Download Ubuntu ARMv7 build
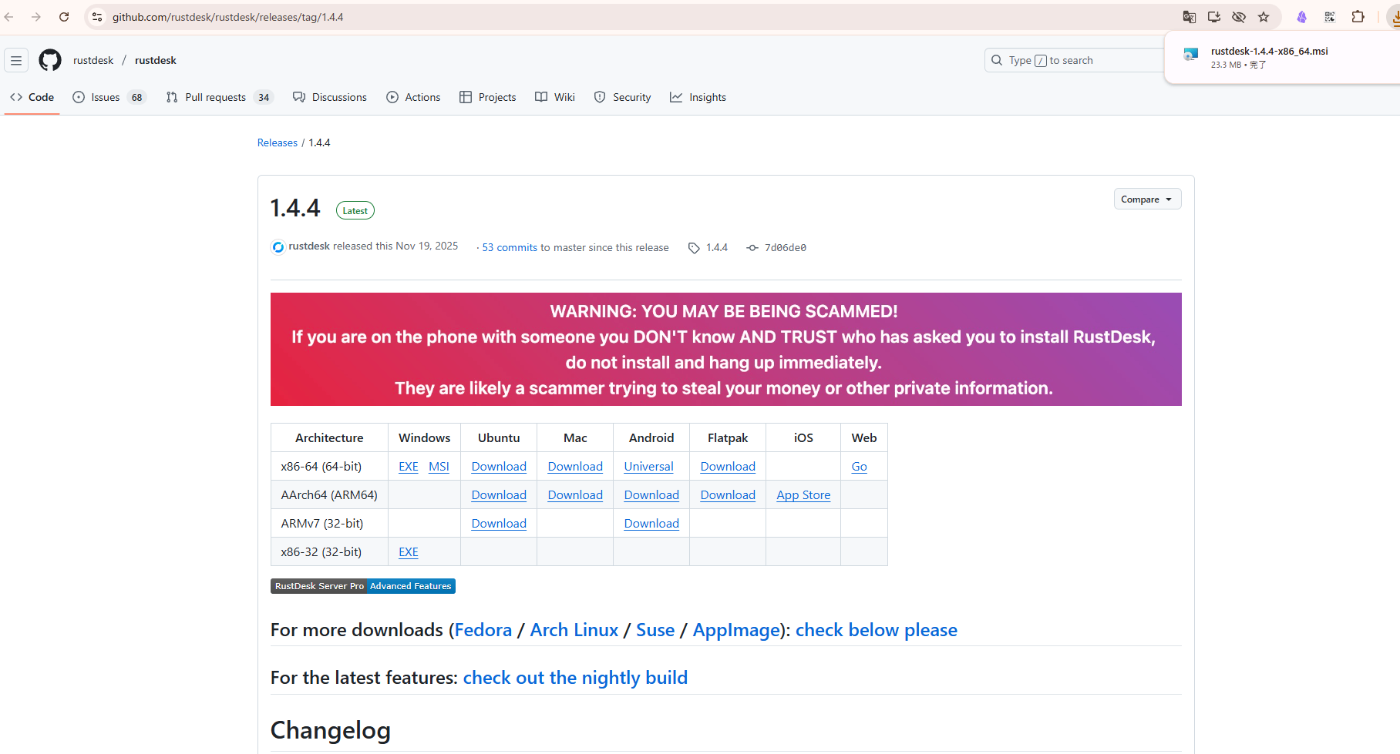 [x=499, y=524]
